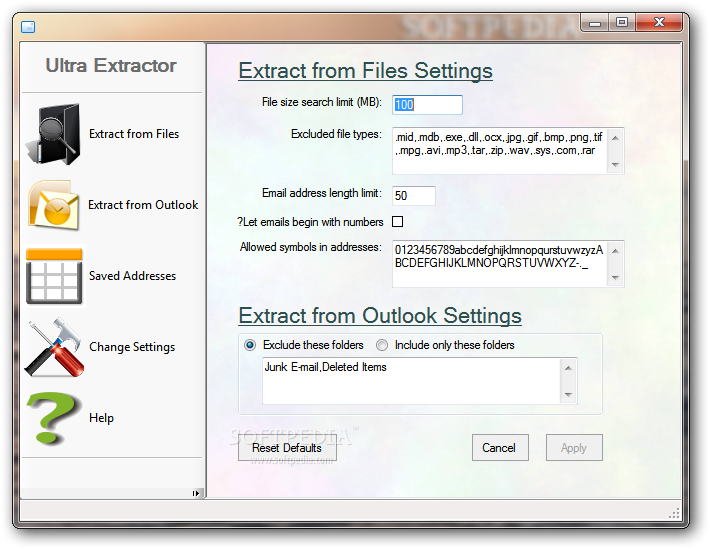Select Exclude these folders radio button
The image size is (710, 549).
click(250, 345)
